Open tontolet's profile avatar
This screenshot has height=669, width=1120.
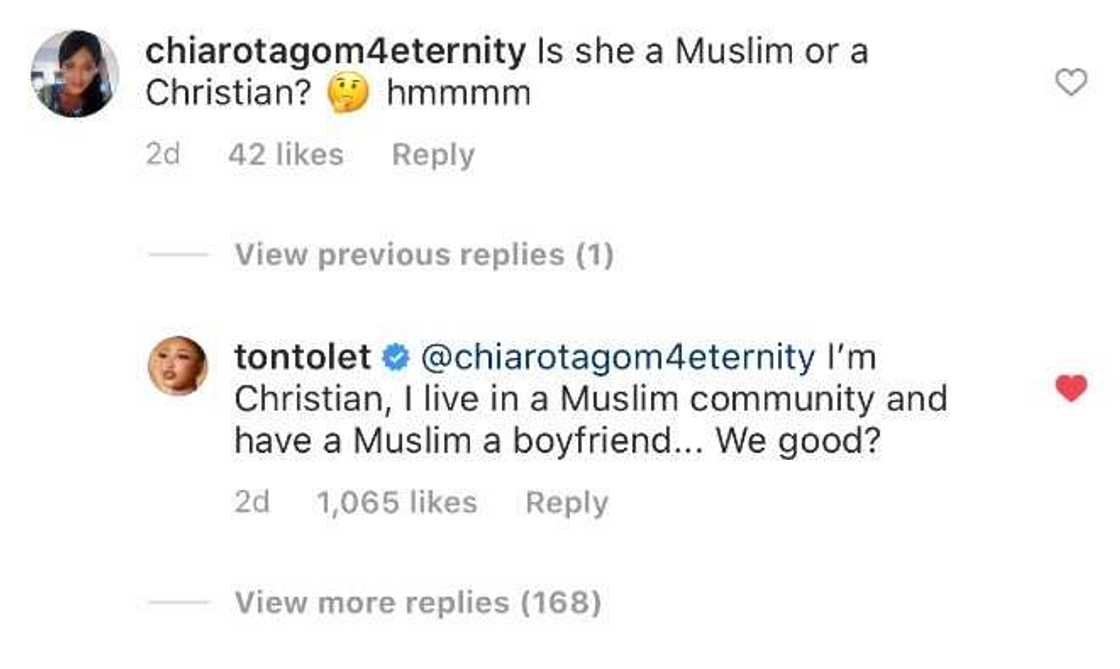178,365
